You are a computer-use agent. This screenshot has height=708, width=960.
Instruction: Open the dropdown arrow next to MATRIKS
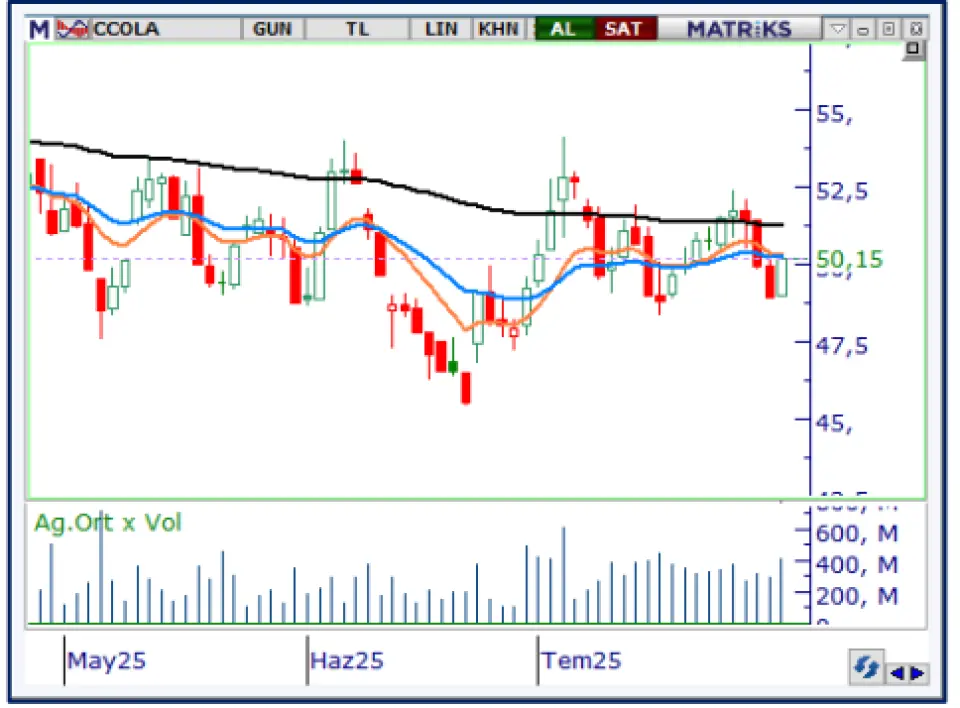point(838,29)
